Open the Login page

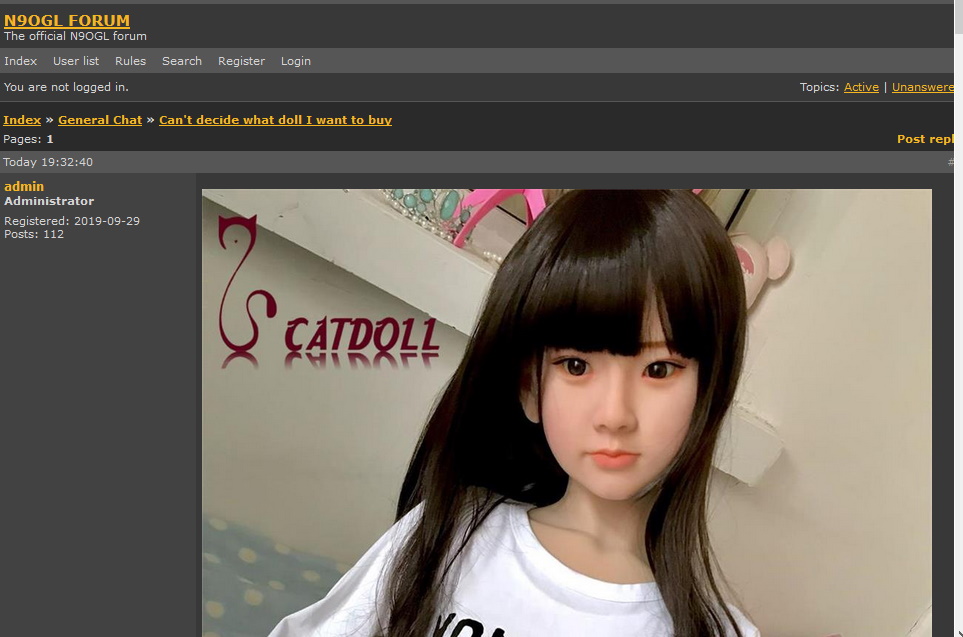(295, 61)
